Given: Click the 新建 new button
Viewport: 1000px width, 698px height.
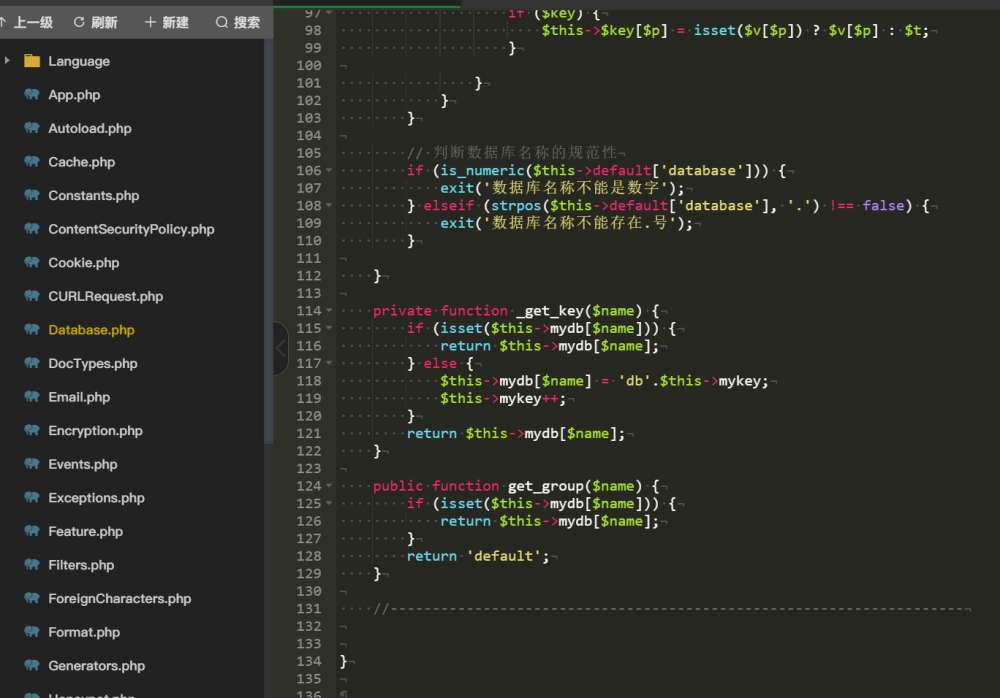Looking at the screenshot, I should click(x=166, y=23).
